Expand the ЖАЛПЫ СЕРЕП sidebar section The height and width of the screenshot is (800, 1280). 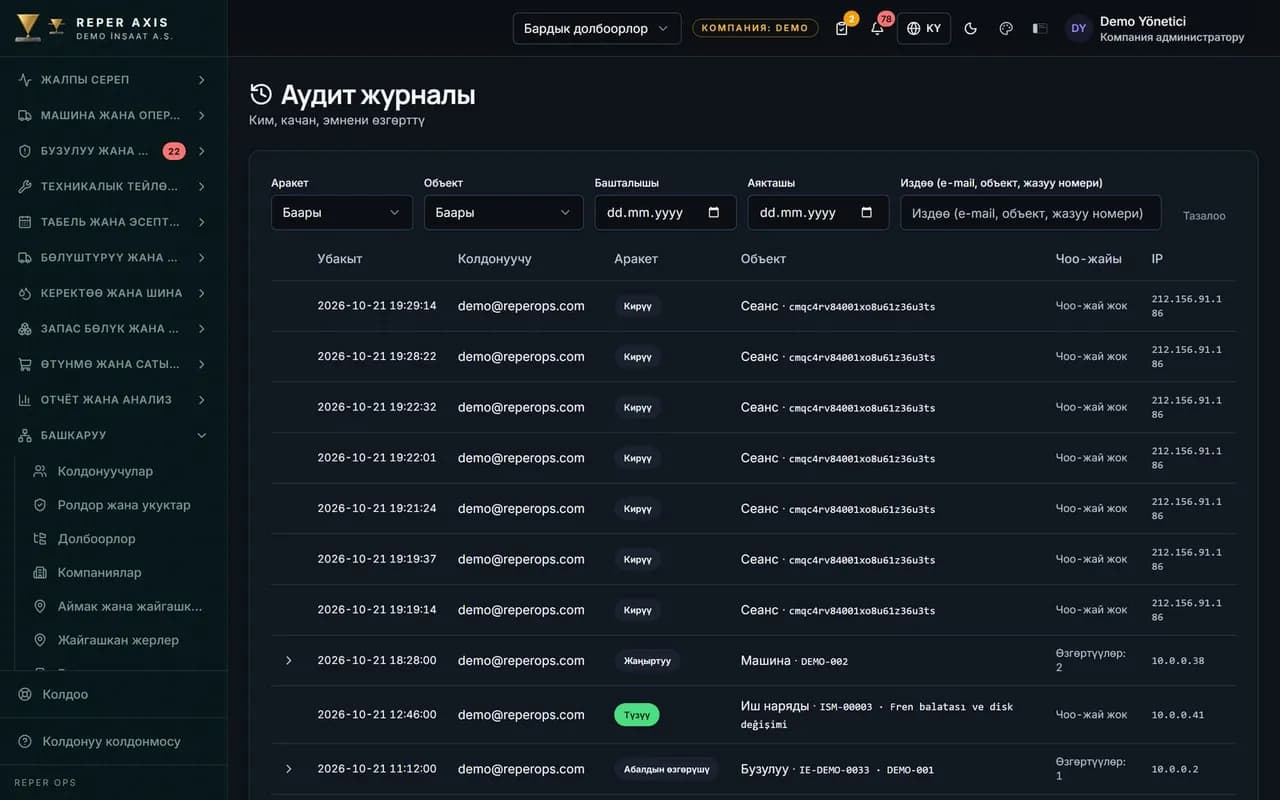point(113,80)
